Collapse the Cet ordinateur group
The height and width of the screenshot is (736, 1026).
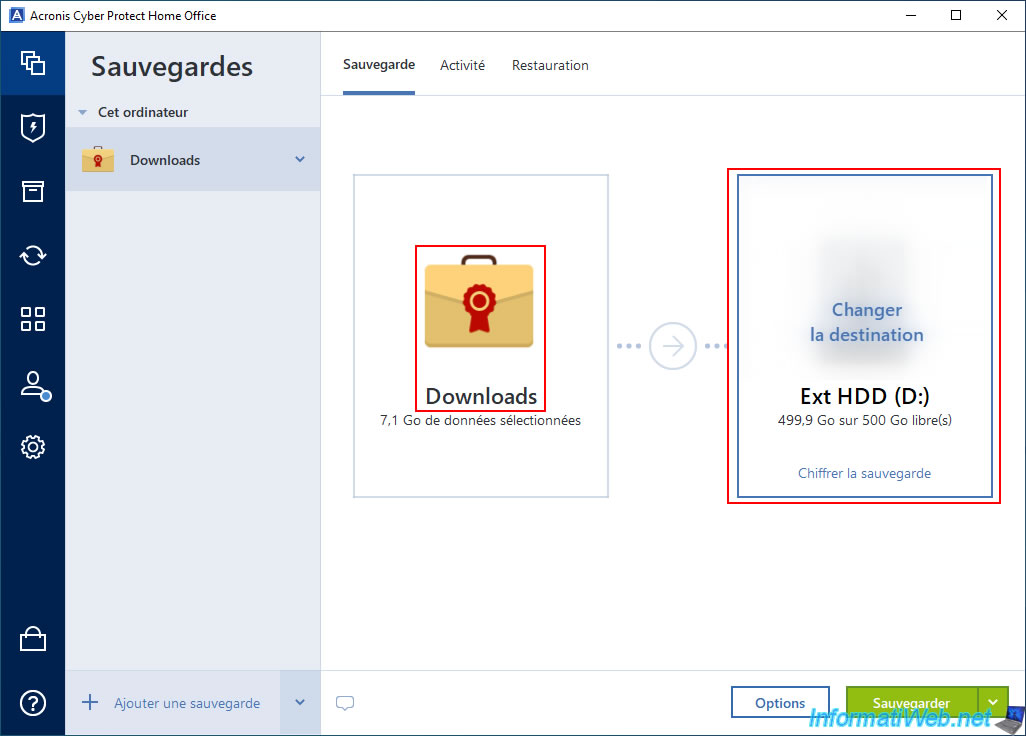82,113
